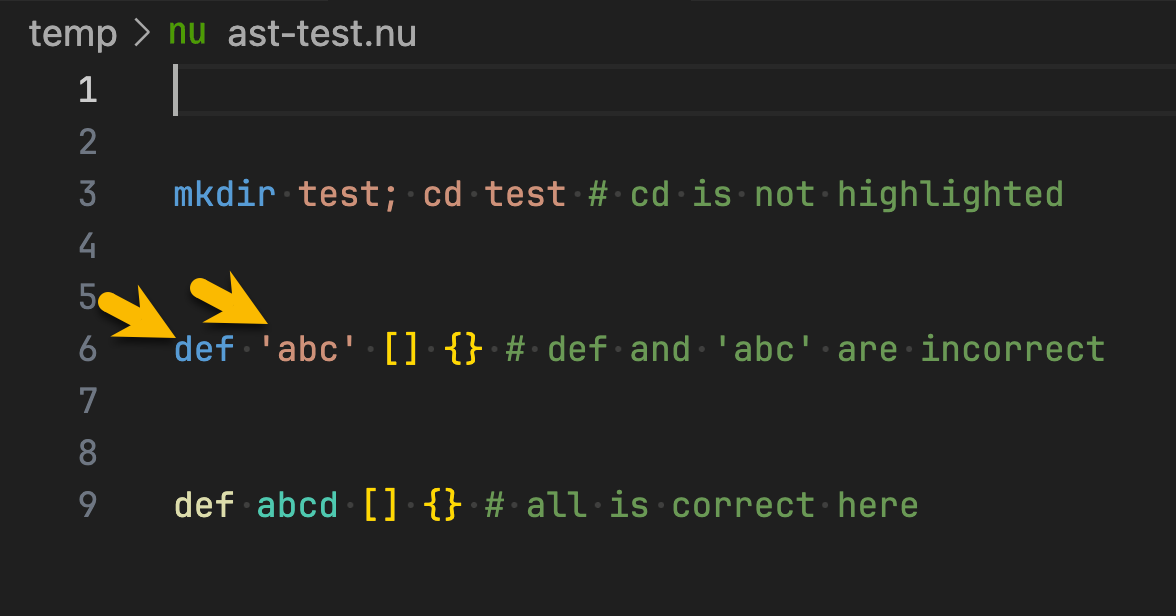
Task: Click the yellow square brackets on line 9
Action: click(381, 505)
